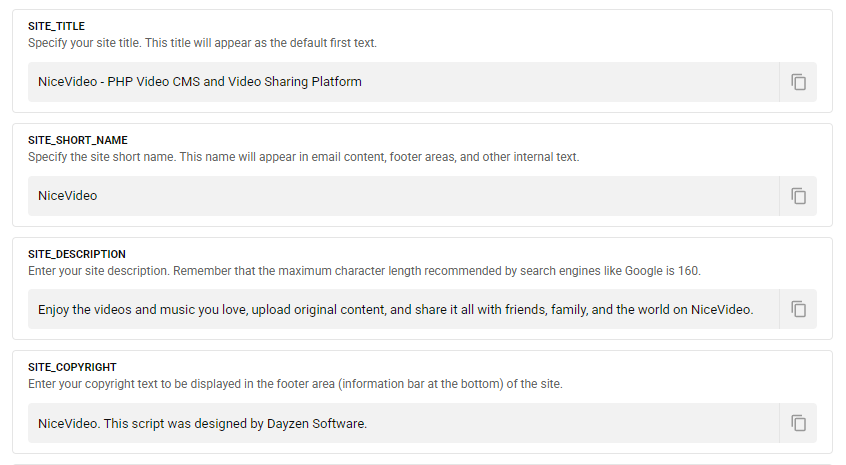Image resolution: width=846 pixels, height=465 pixels.
Task: Click the SITE_TITLE heading label
Action: click(x=56, y=27)
